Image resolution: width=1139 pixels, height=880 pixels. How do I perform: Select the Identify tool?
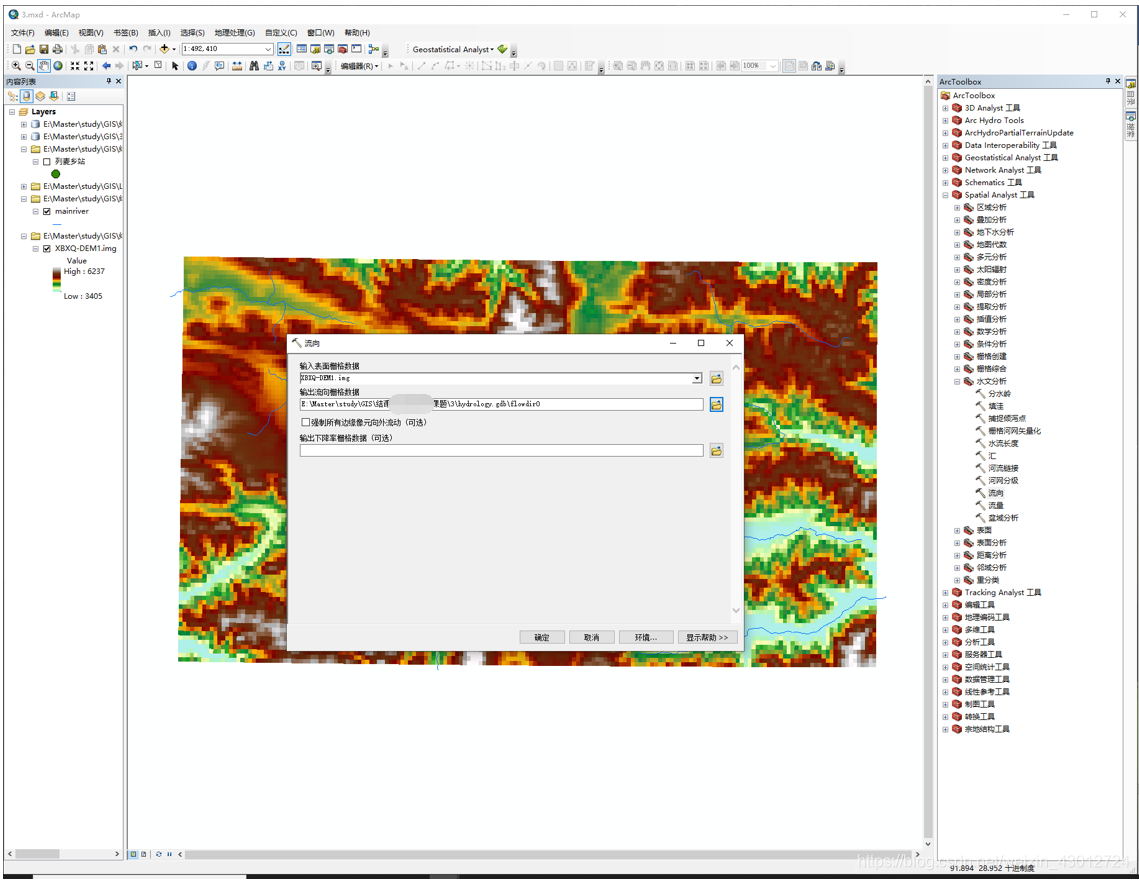pyautogui.click(x=192, y=66)
